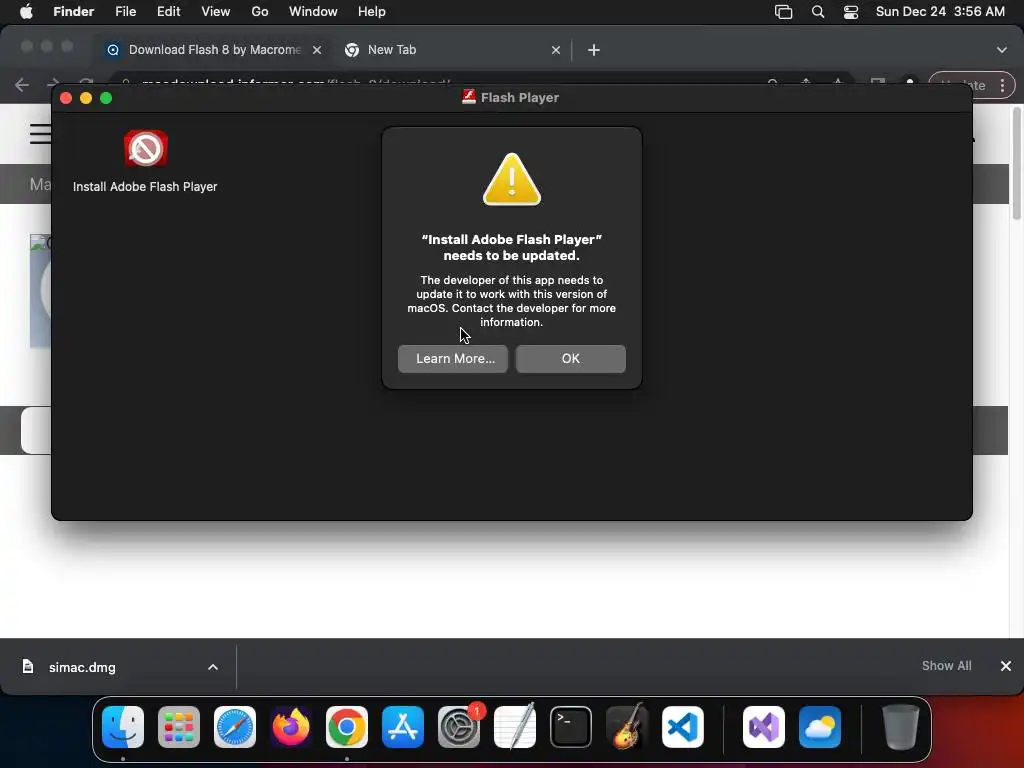
Task: Open the Finder menu
Action: click(73, 12)
